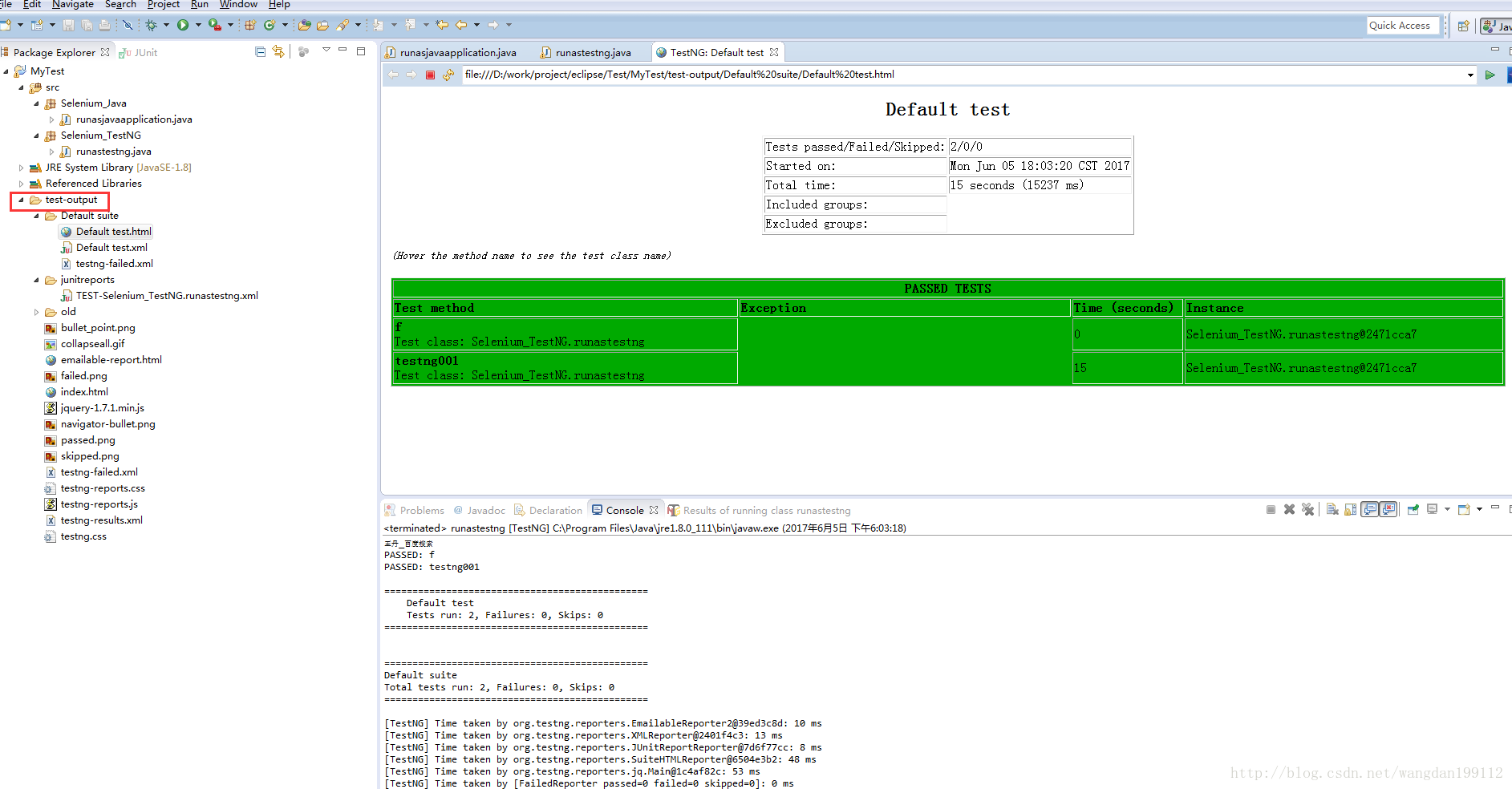The height and width of the screenshot is (789, 1512).
Task: Click the Open Task folder icon
Action: [x=322, y=26]
